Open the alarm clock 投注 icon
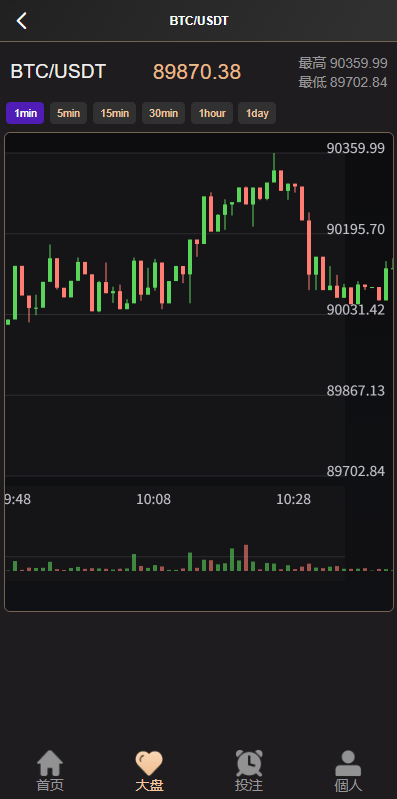Image resolution: width=397 pixels, height=799 pixels. pyautogui.click(x=249, y=763)
